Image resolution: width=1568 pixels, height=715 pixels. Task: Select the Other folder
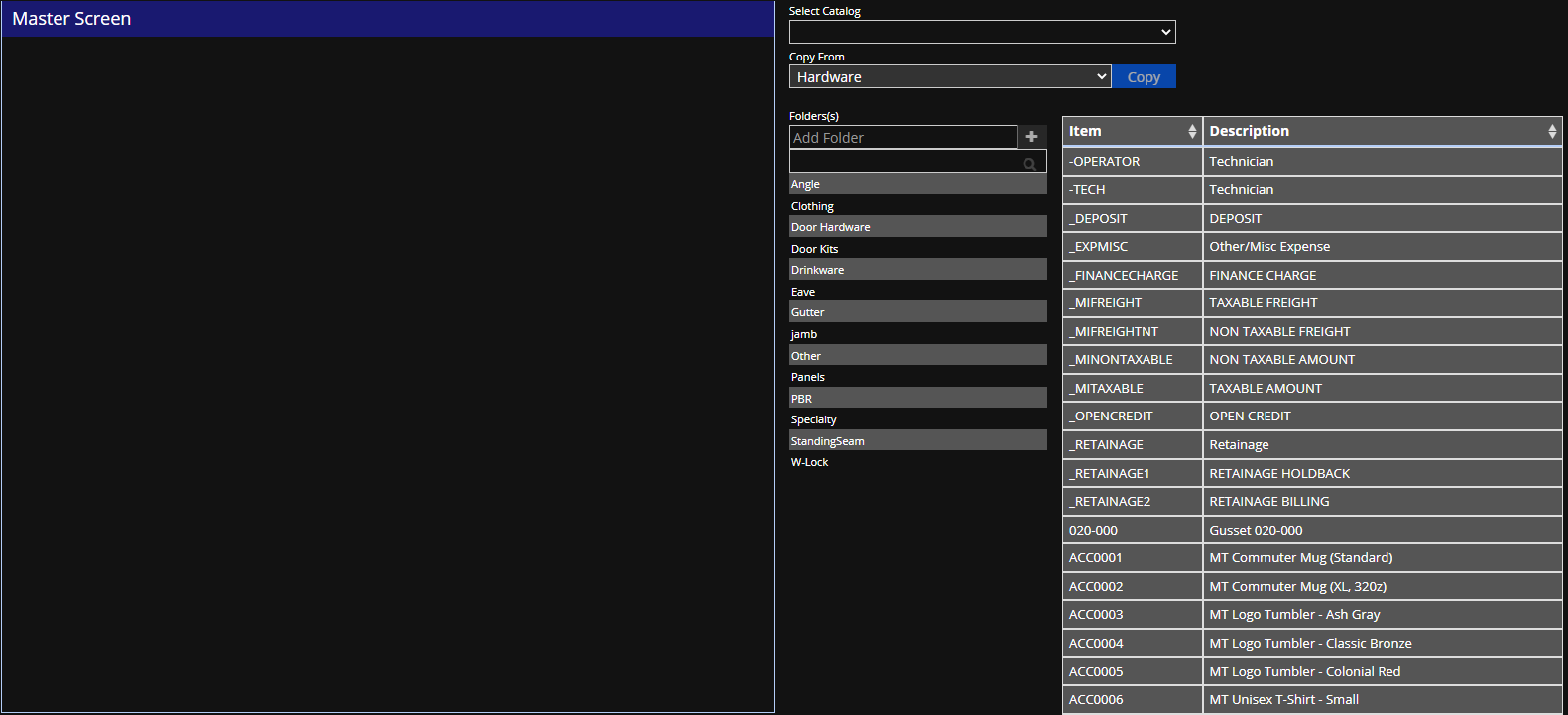[x=918, y=356]
